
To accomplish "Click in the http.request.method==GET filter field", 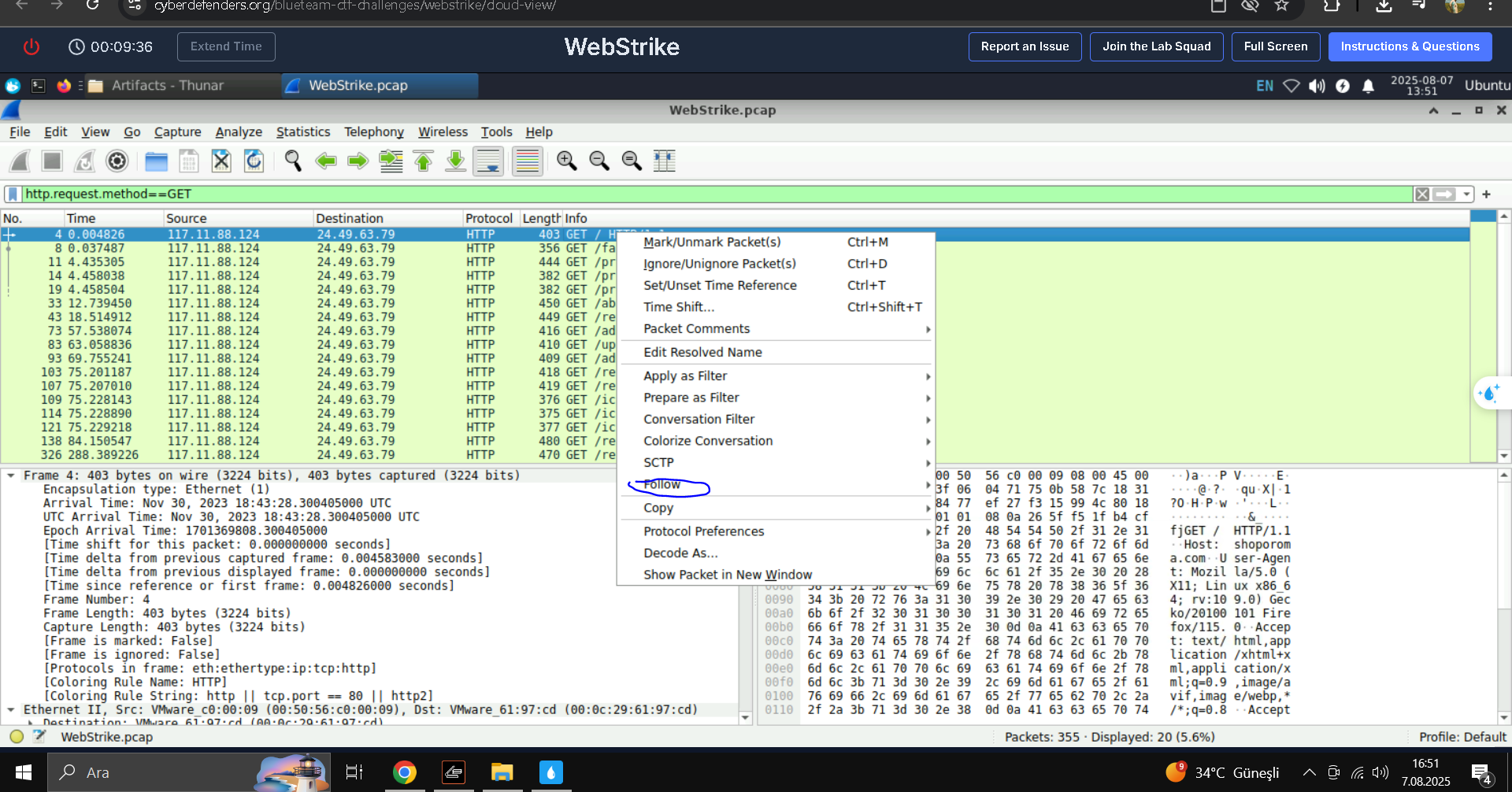I will (x=717, y=194).
